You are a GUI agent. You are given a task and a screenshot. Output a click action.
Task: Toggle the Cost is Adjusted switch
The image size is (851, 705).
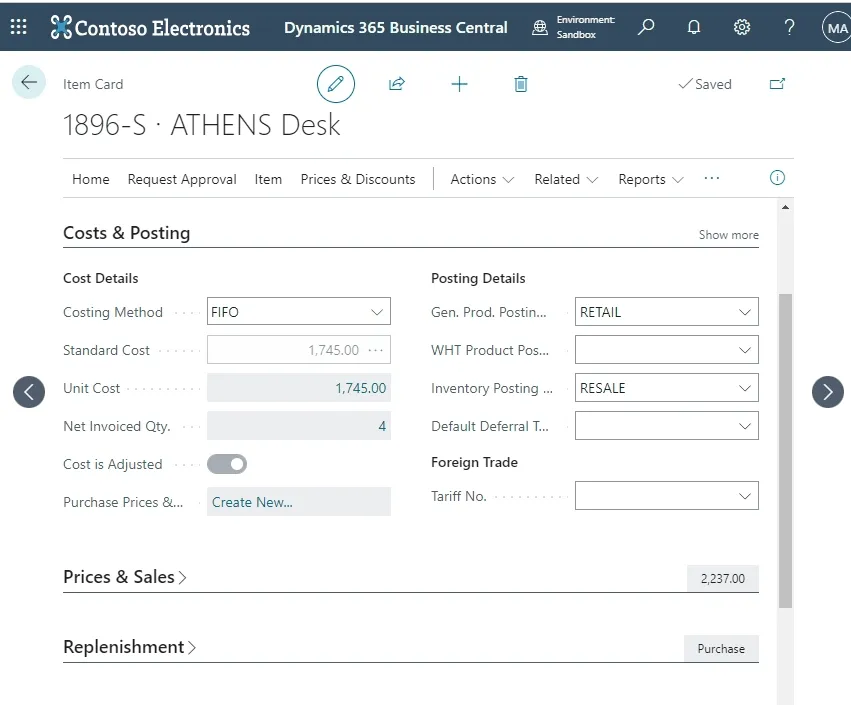click(x=227, y=464)
